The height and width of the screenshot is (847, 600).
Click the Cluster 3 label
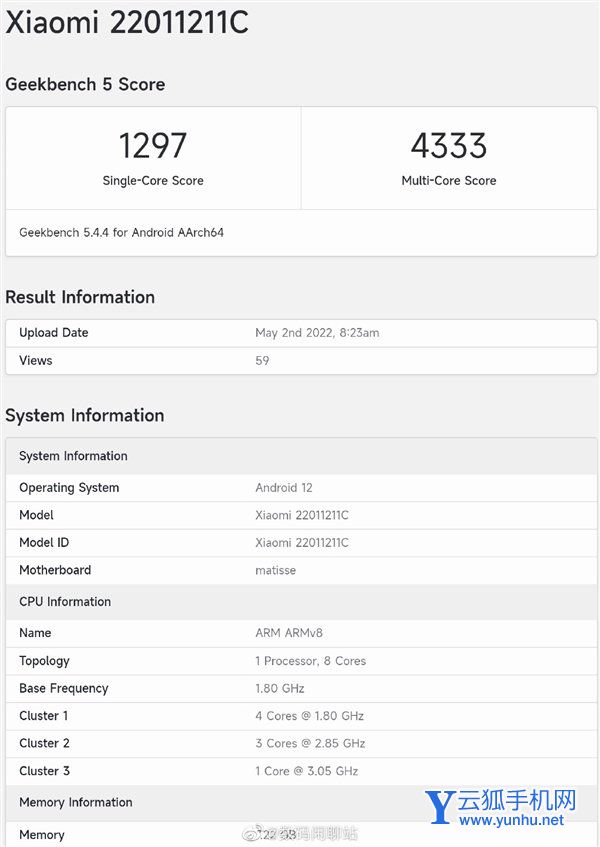click(44, 771)
